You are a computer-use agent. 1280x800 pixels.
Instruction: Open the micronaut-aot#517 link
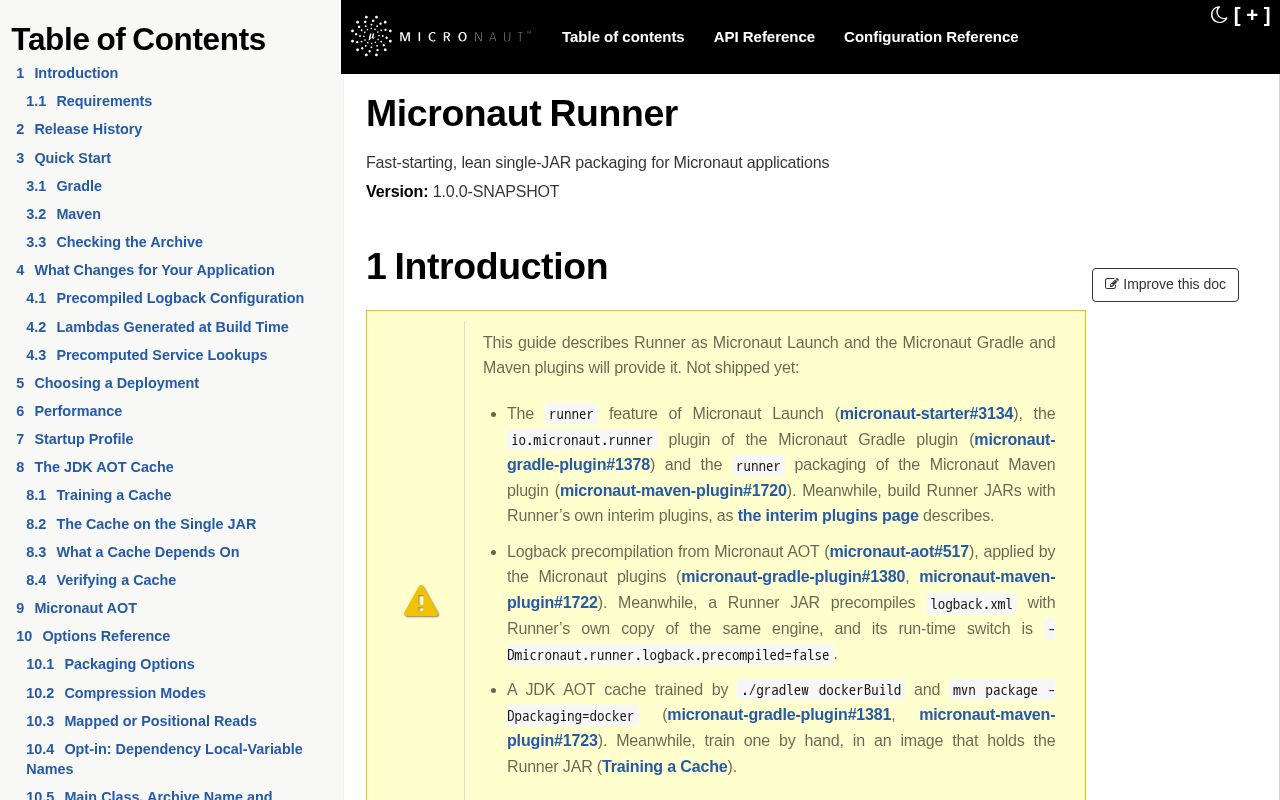click(899, 551)
